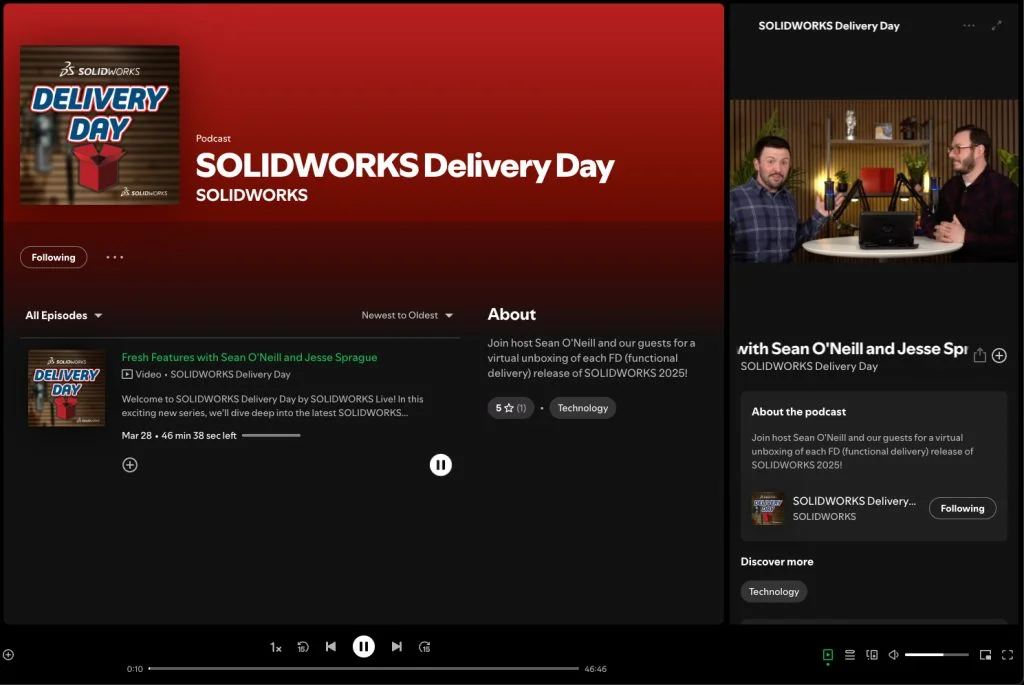The height and width of the screenshot is (685, 1024).
Task: Open the All Episodes filter dropdown
Action: coord(64,315)
